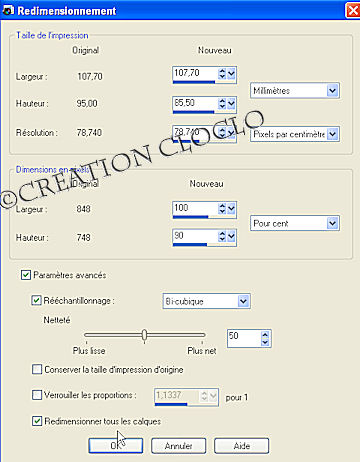Screen dimensions: 360x462
Task: Disable the Rééchantillonnage checkbox
Action: click(x=36, y=300)
